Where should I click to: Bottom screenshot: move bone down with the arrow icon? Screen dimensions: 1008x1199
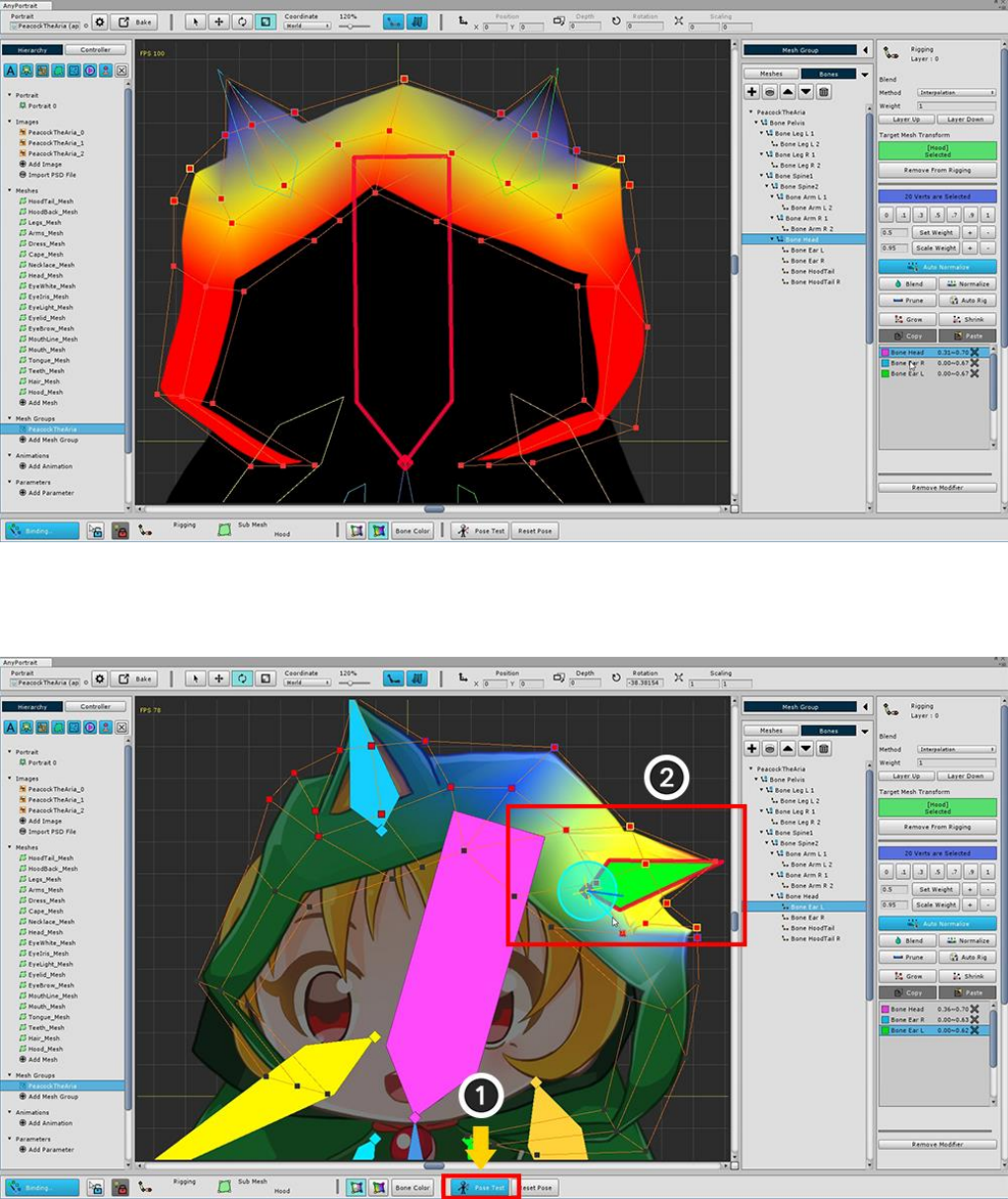click(x=806, y=749)
